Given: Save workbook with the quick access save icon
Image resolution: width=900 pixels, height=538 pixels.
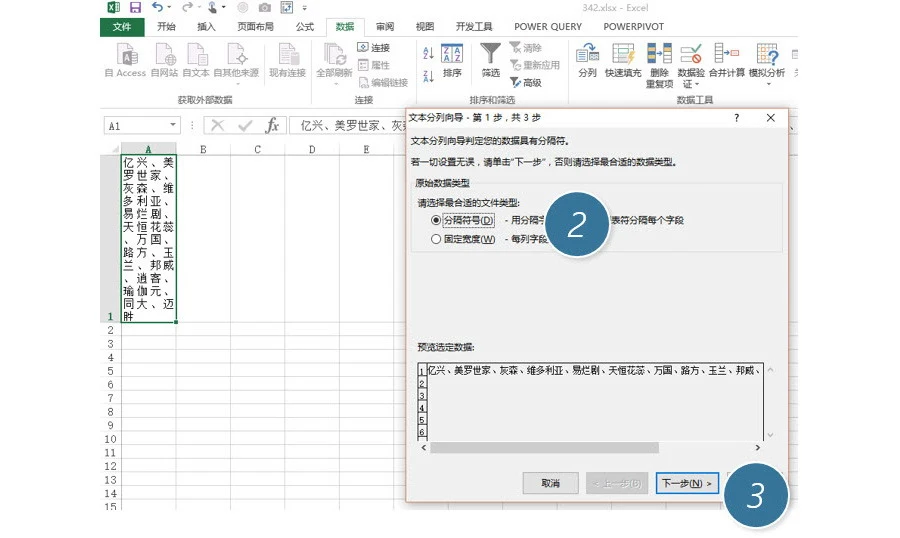Looking at the screenshot, I should click(x=135, y=7).
